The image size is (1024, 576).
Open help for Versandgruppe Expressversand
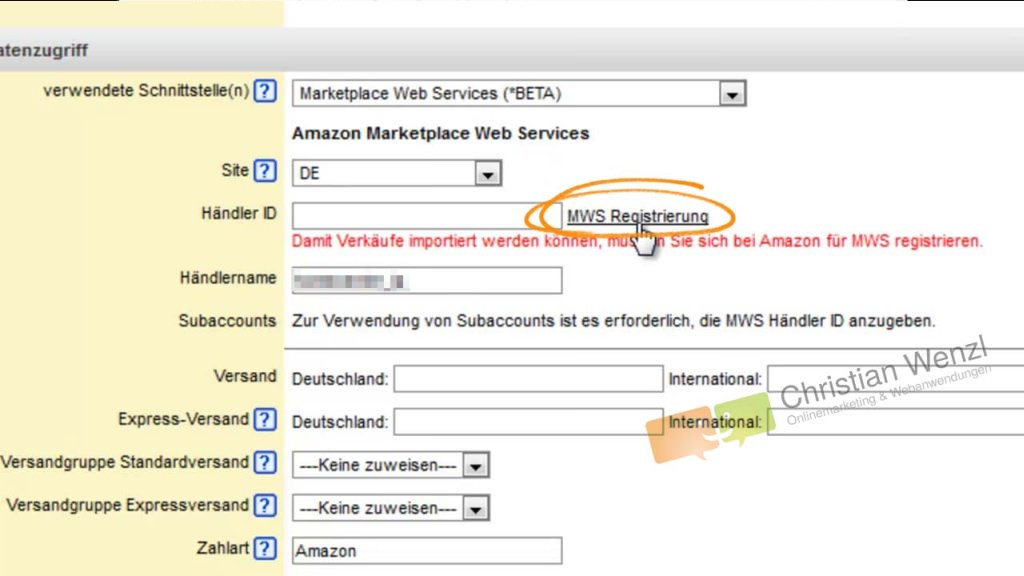264,506
